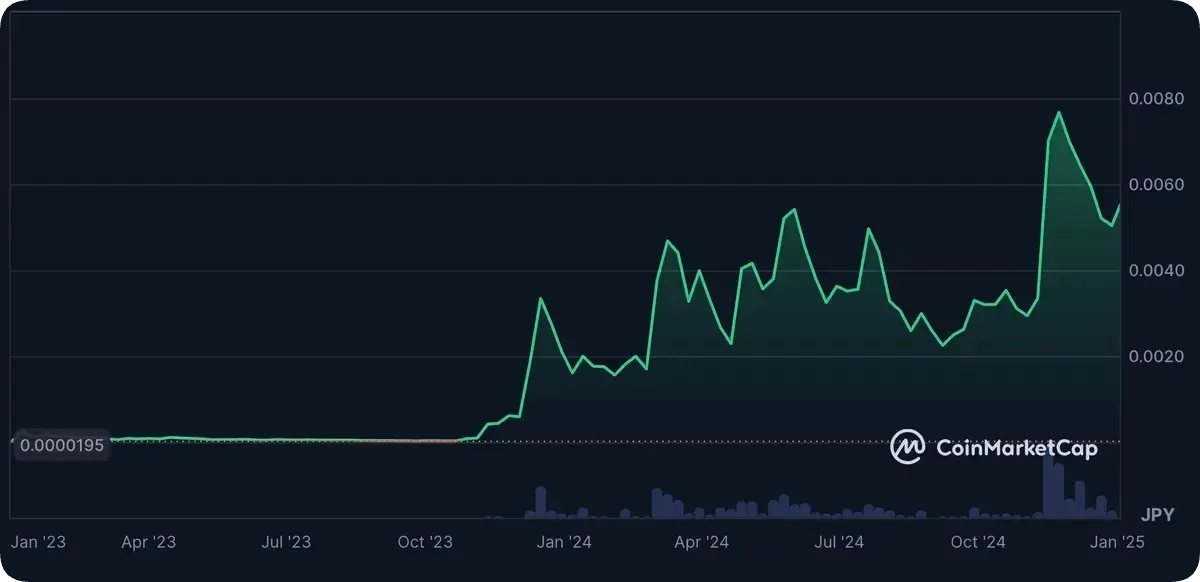Click the volume bar at the Jan '24 price peak
This screenshot has height=582, width=1200.
coord(541,502)
